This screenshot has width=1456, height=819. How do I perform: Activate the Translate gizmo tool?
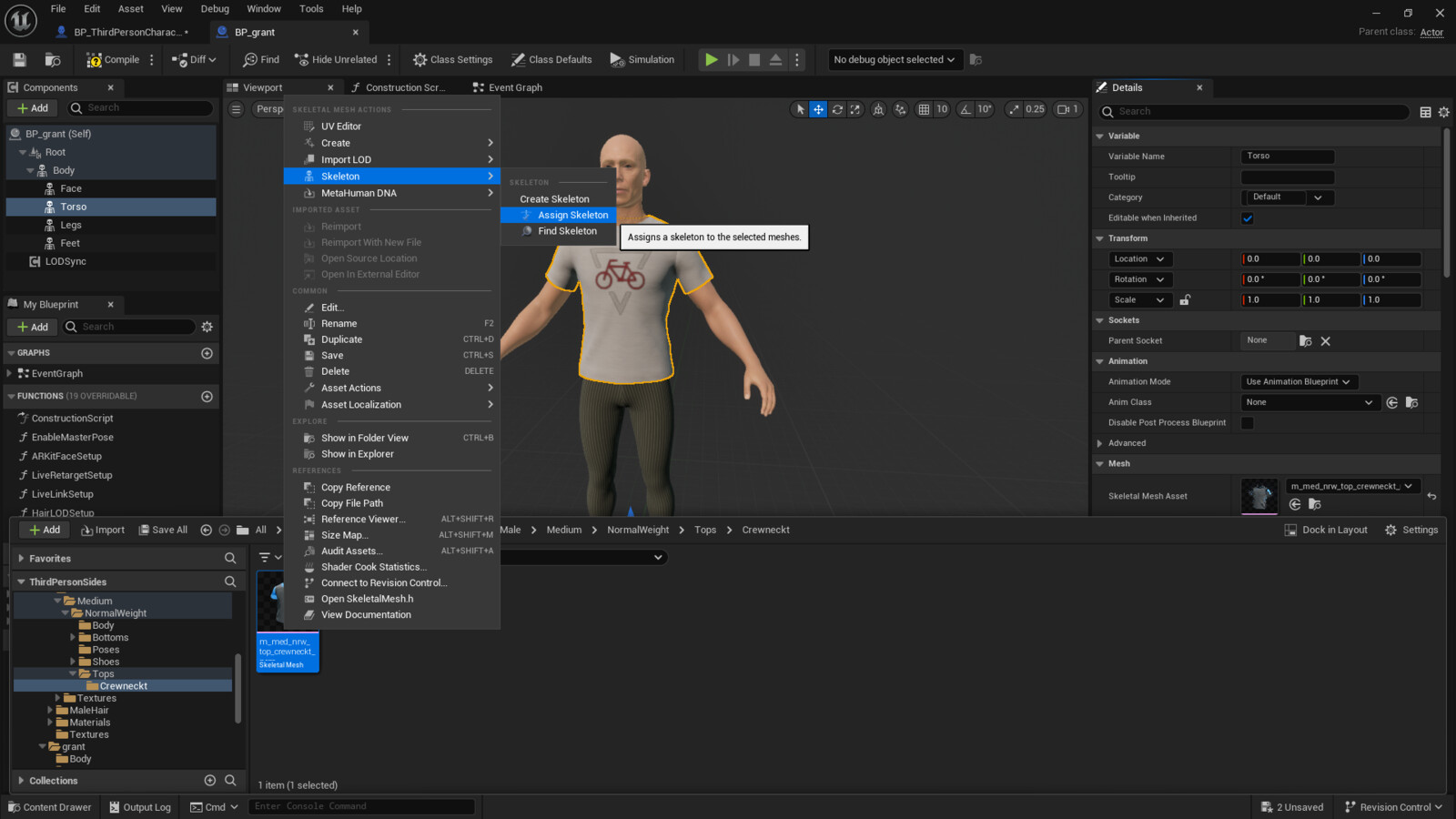pyautogui.click(x=818, y=109)
